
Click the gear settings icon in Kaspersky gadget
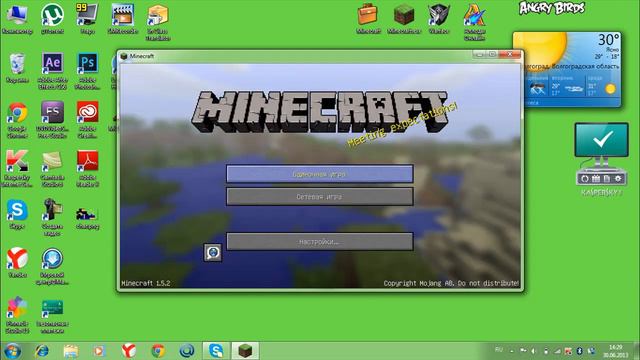[618, 179]
